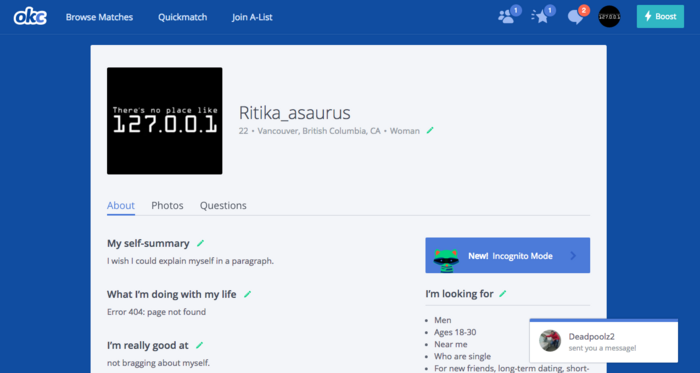Switch to the About tab
Screen dimensions: 700x373
121,205
